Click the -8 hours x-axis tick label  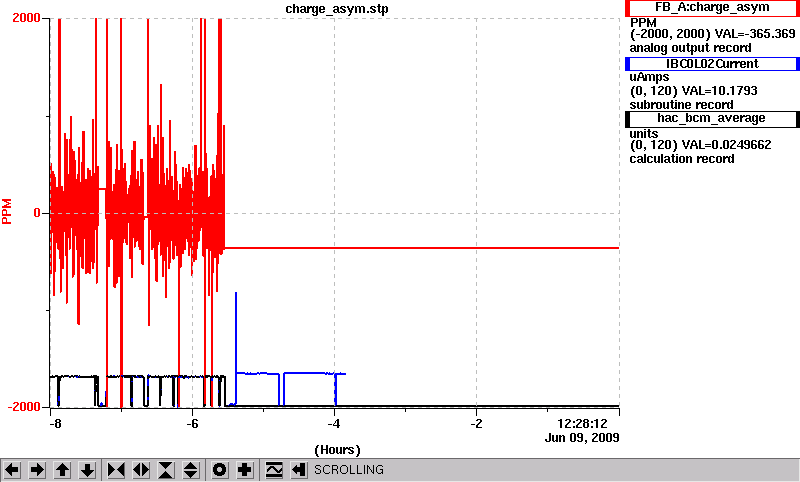(x=55, y=424)
